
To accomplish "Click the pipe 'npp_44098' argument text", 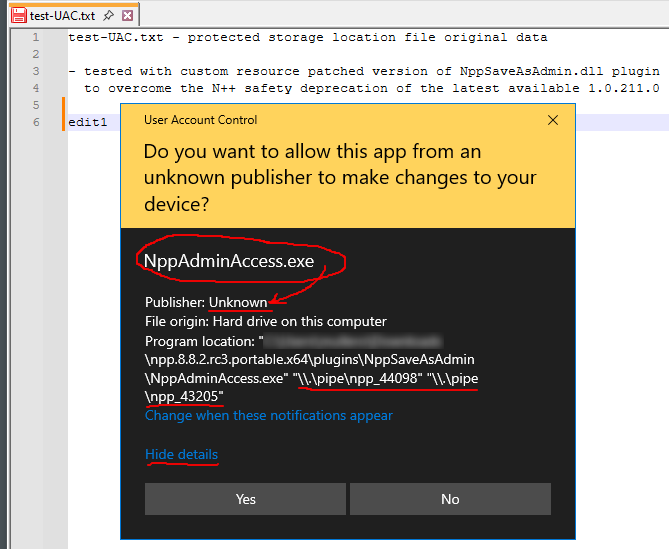I will pos(360,378).
